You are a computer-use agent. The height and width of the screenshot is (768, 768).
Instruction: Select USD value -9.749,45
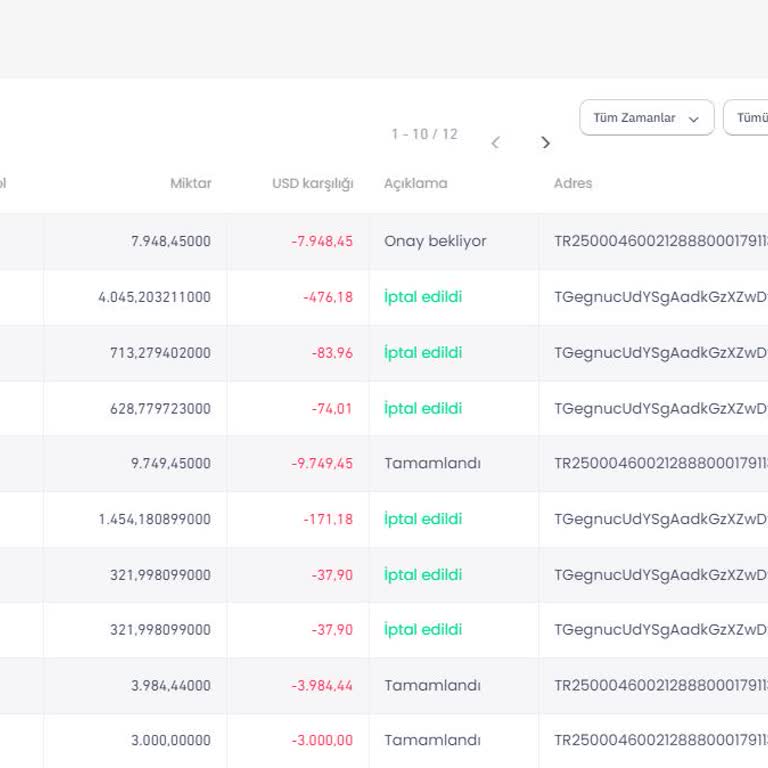coord(322,463)
